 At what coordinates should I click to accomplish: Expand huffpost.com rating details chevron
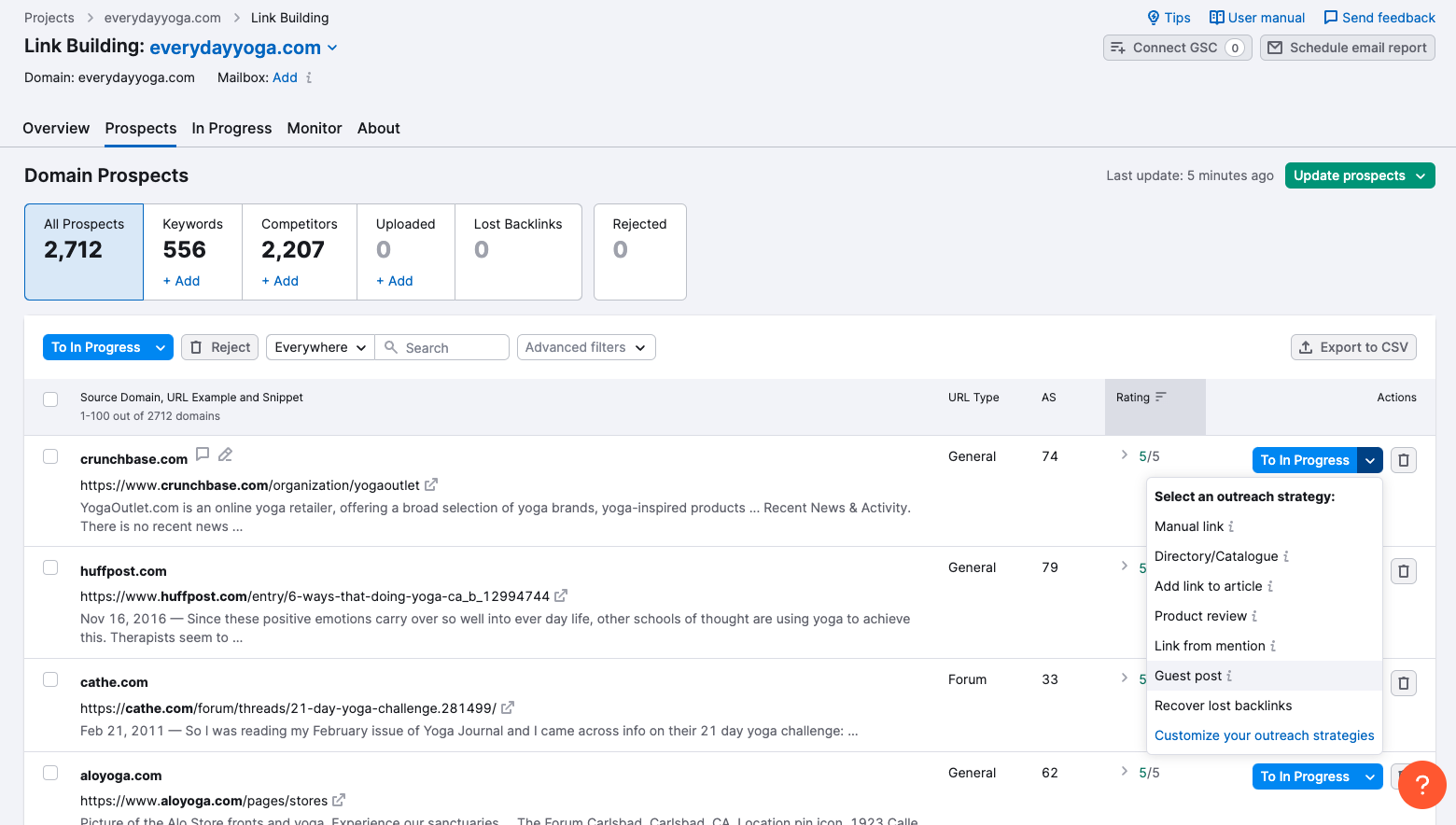tap(1125, 566)
